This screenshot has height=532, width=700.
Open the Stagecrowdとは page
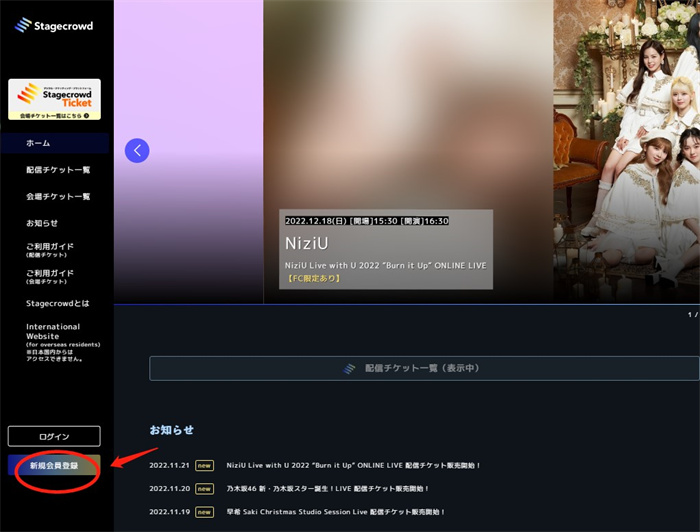click(58, 303)
